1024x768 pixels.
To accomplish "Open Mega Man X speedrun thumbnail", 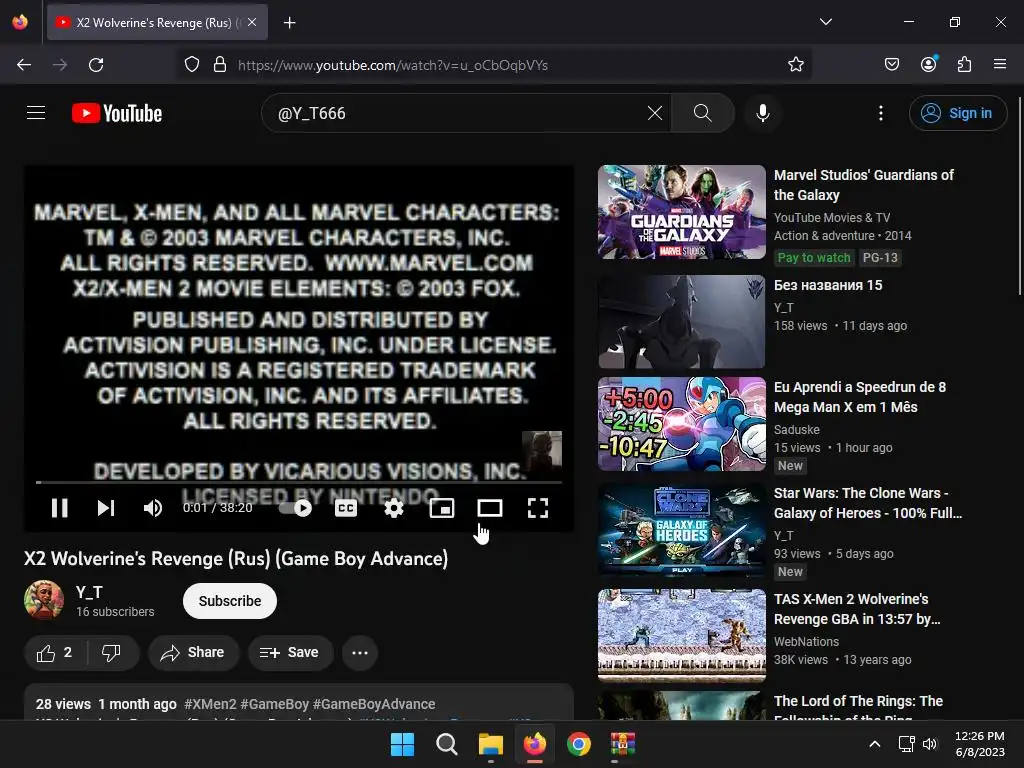I will pyautogui.click(x=682, y=424).
